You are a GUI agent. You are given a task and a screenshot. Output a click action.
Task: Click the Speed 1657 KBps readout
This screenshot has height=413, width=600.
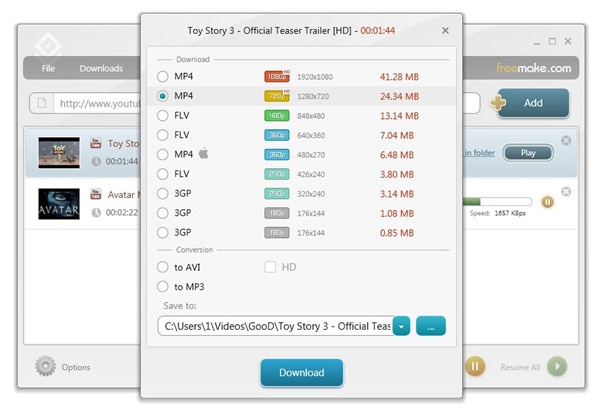pyautogui.click(x=498, y=213)
